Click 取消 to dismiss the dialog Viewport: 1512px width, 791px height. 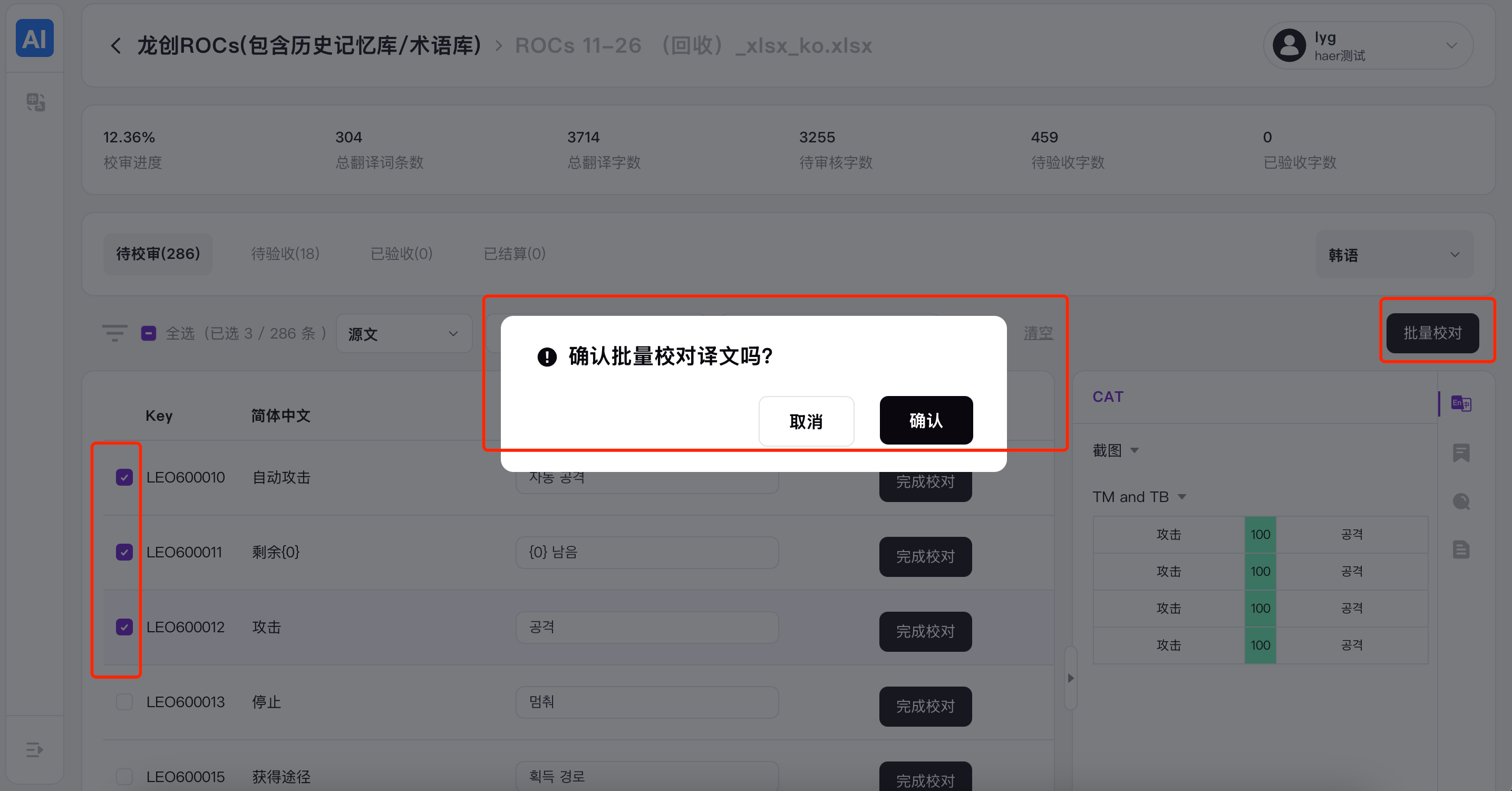(806, 421)
